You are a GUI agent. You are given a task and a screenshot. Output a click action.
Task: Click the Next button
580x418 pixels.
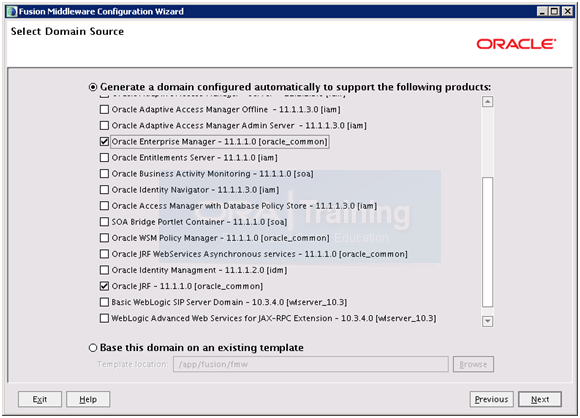[x=540, y=399]
